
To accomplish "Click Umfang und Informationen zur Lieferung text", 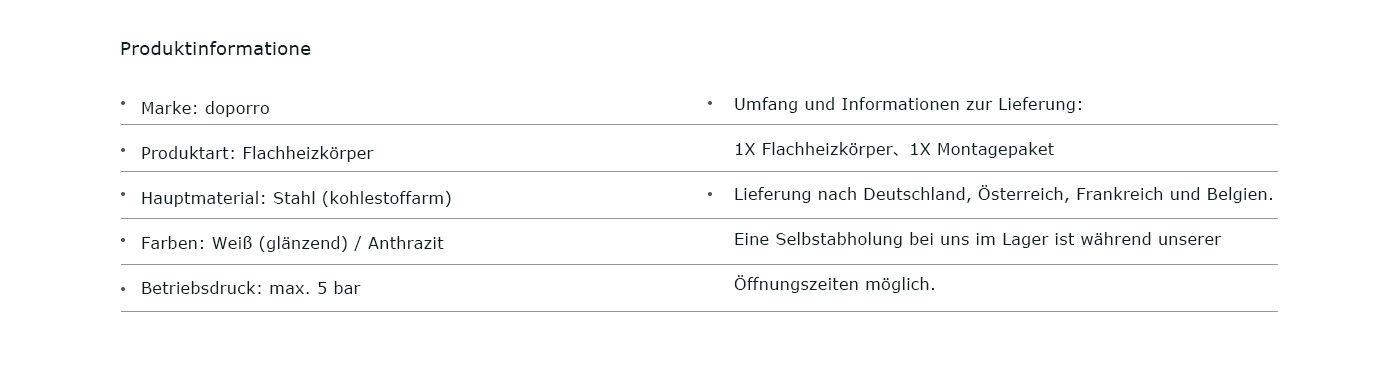I will coord(908,105).
